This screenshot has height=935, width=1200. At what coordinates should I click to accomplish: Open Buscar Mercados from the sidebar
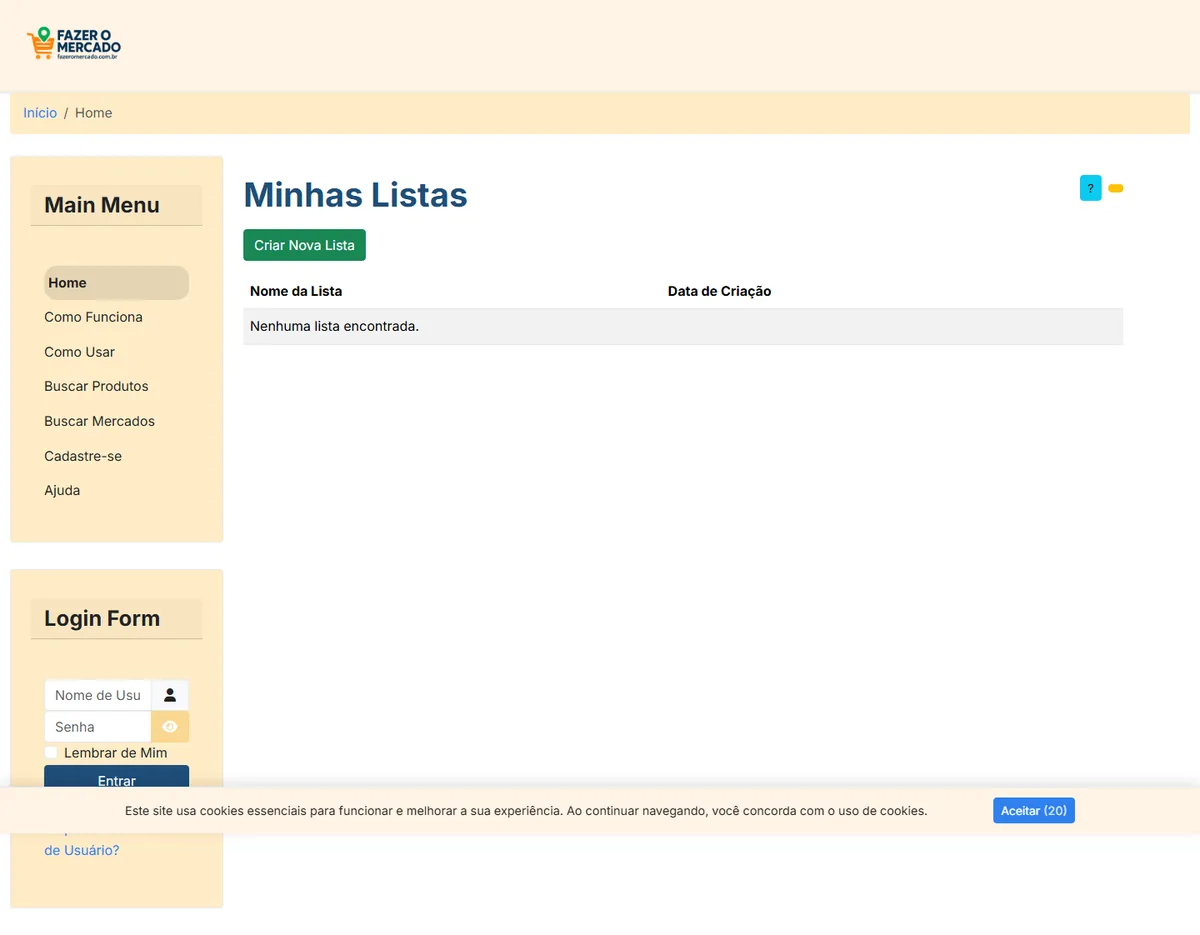99,421
